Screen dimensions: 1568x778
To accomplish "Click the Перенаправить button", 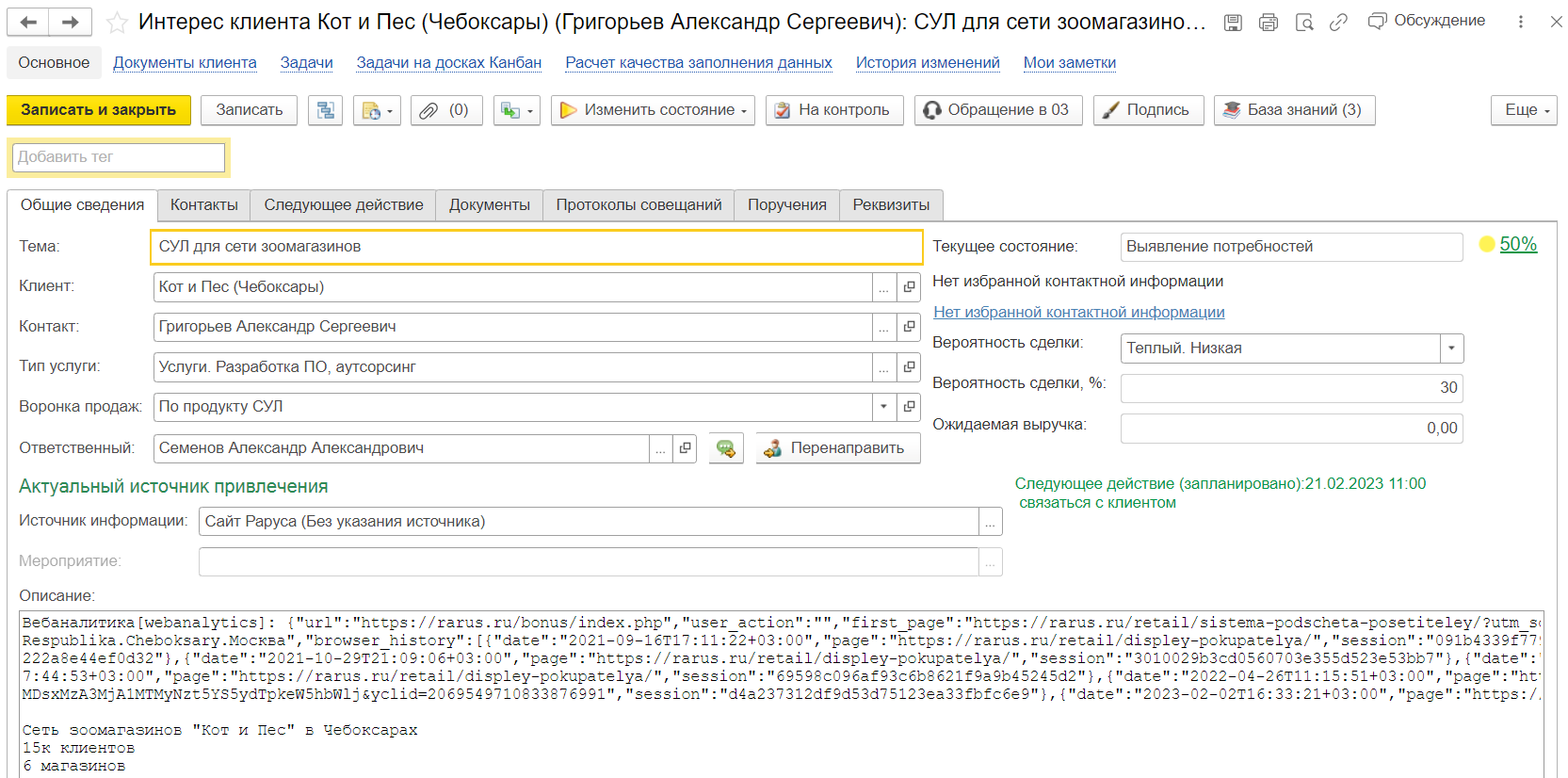I will (838, 448).
